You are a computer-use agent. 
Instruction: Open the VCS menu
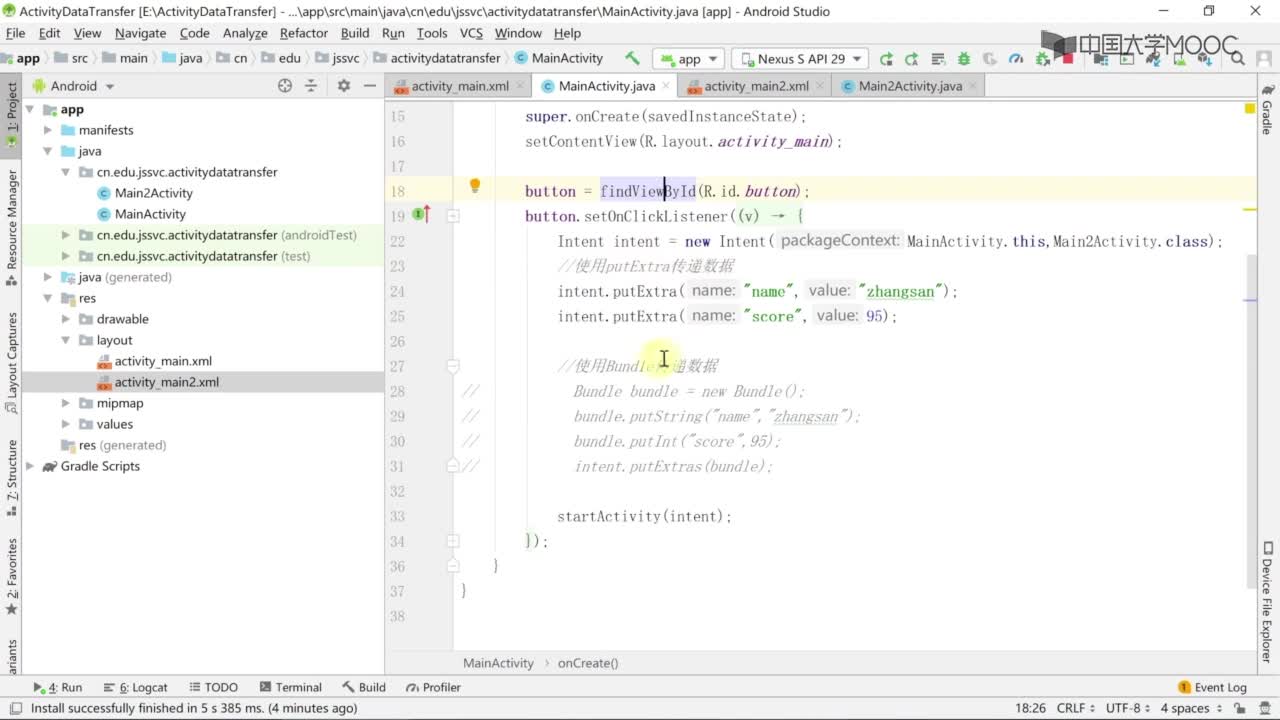[x=471, y=33]
